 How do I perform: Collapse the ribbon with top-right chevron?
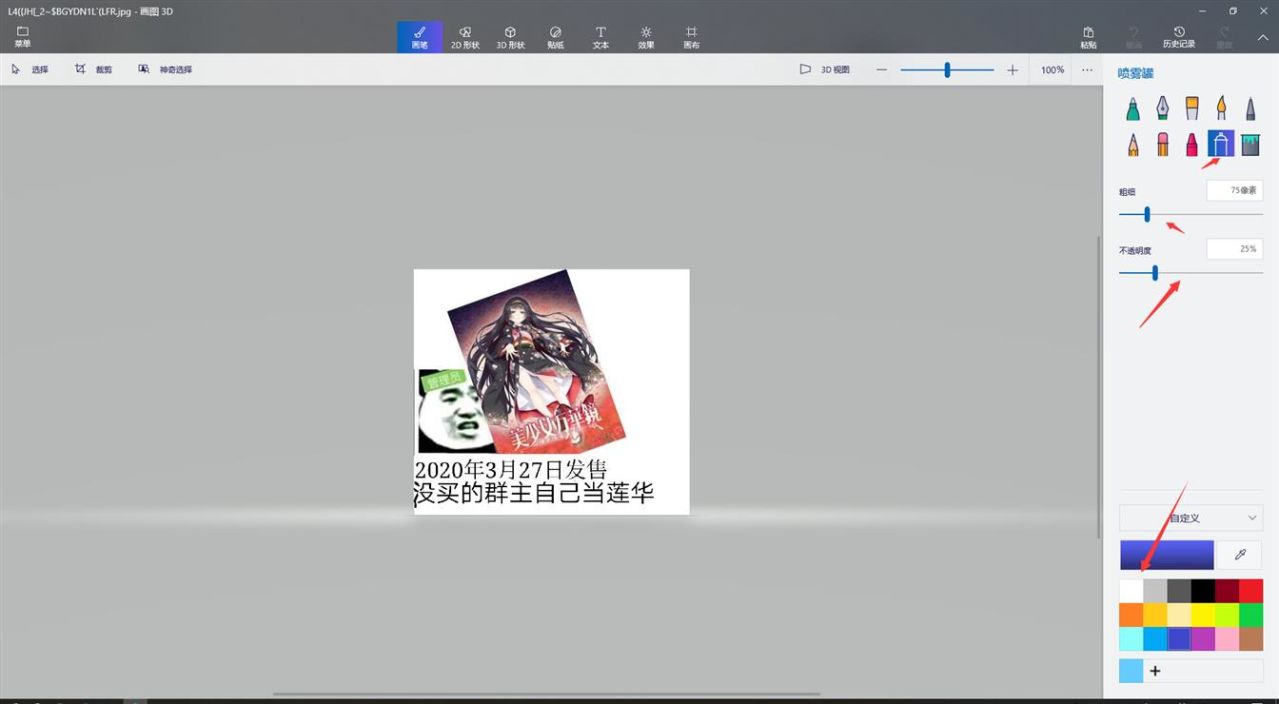(x=1262, y=37)
